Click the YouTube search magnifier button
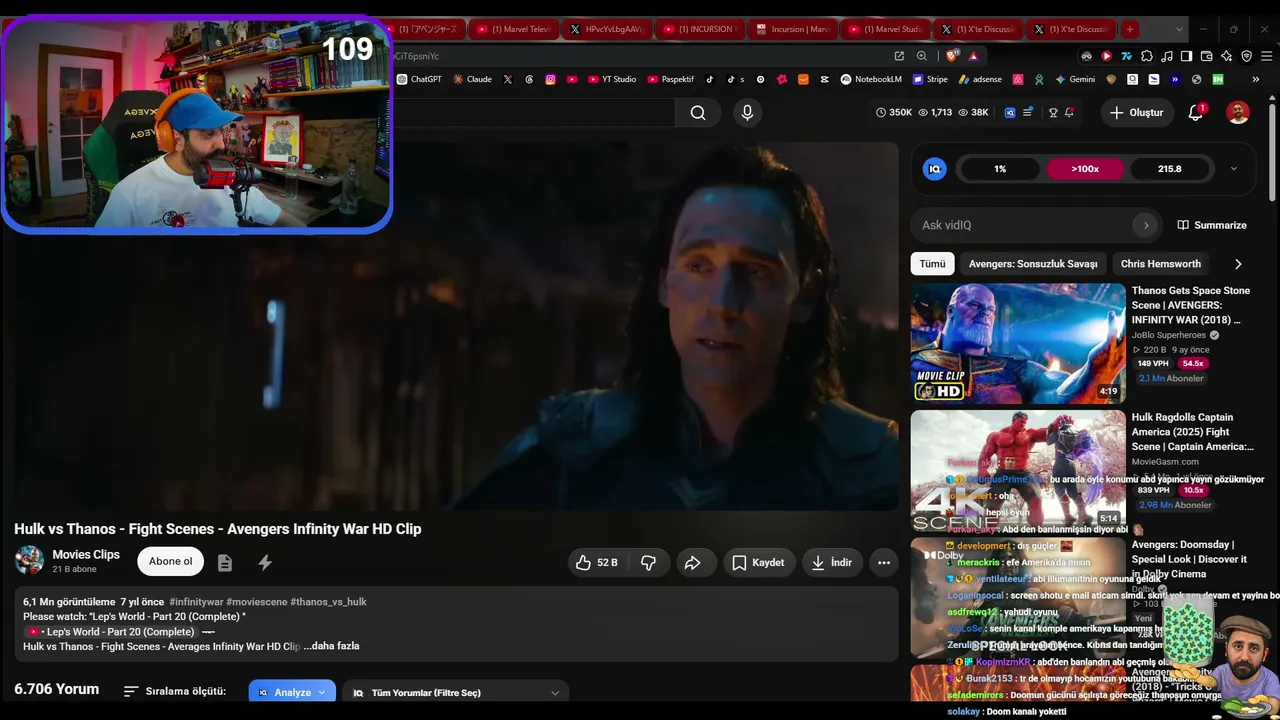 click(698, 113)
